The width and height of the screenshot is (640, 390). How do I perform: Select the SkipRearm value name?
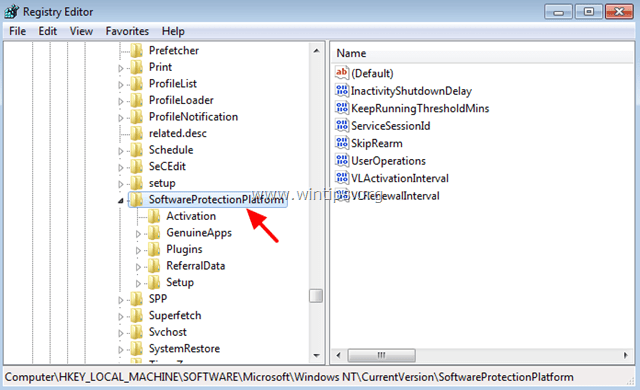tap(377, 144)
